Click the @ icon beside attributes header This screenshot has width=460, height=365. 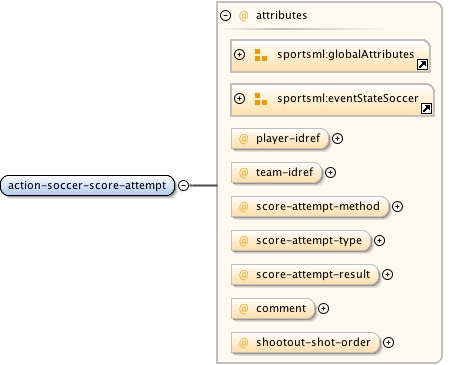click(x=244, y=15)
